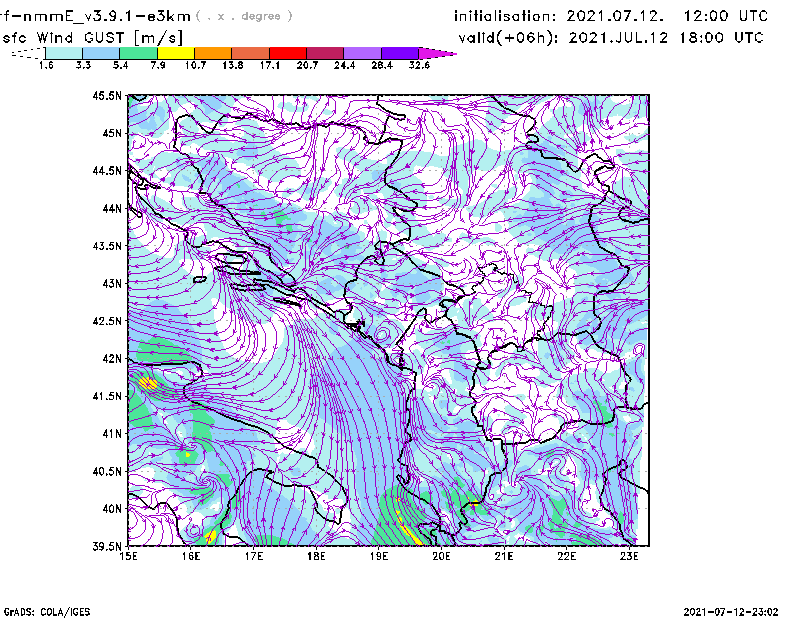Click the 42.5N latitude label
Screen dimensions: 800x618
(107, 321)
